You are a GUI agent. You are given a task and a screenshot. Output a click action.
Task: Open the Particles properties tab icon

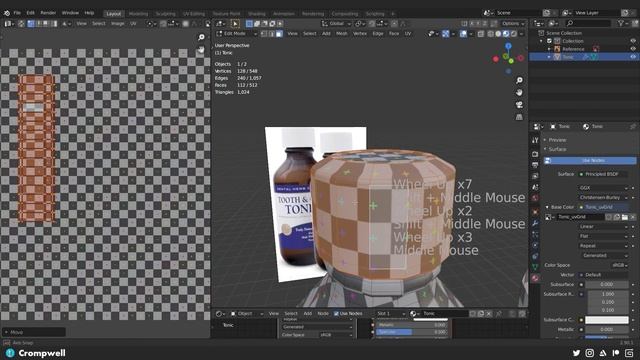(x=535, y=234)
